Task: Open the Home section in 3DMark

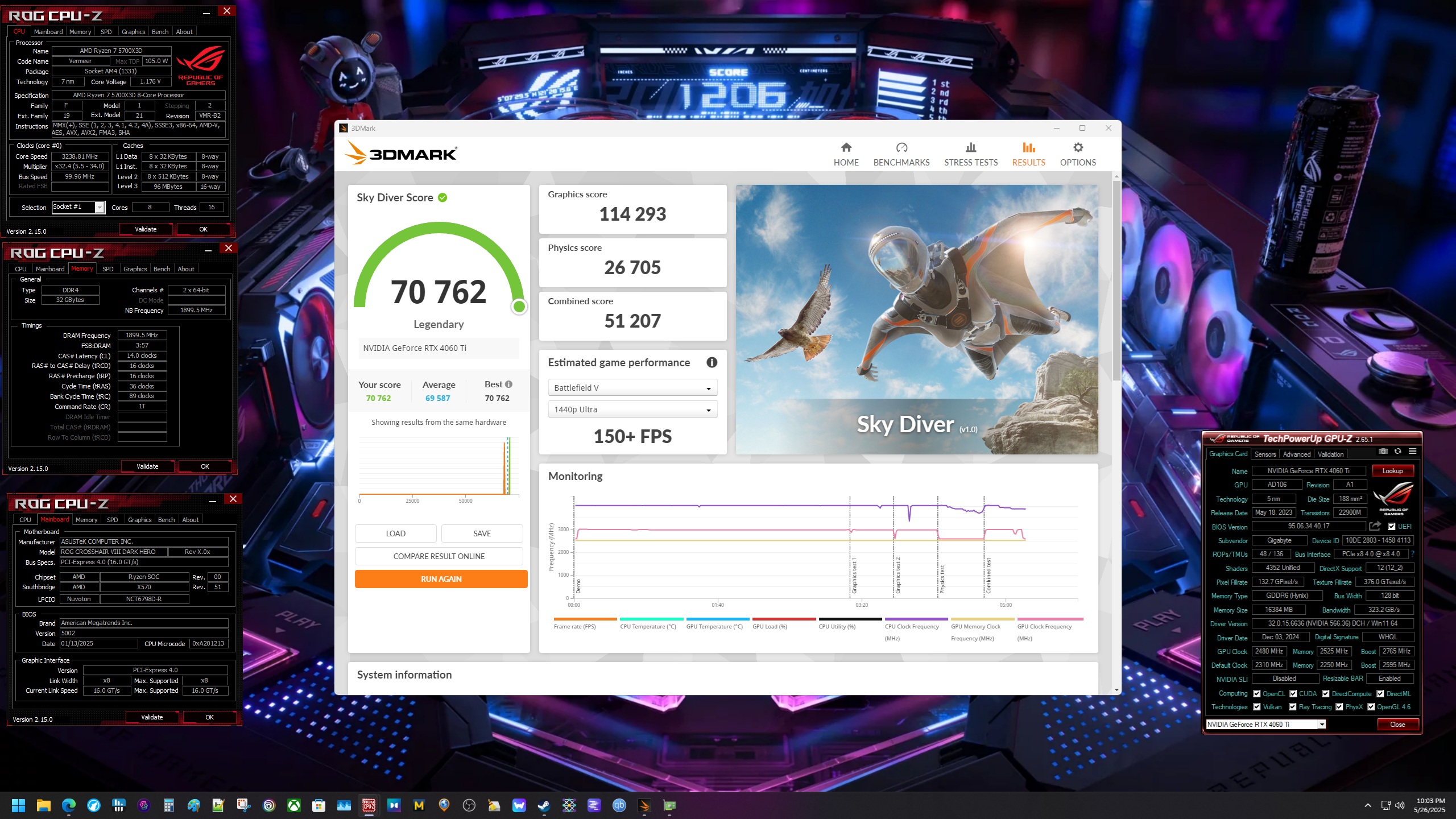Action: [846, 154]
